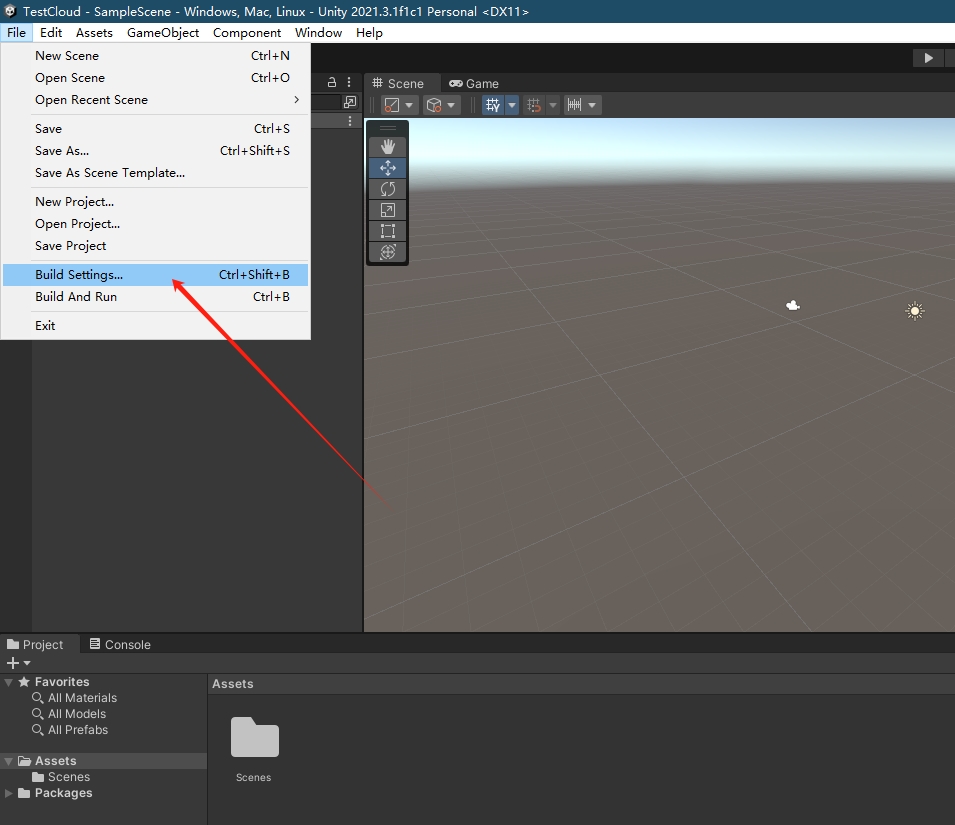Choose Save As... from File menu
The height and width of the screenshot is (825, 955).
[x=155, y=151]
